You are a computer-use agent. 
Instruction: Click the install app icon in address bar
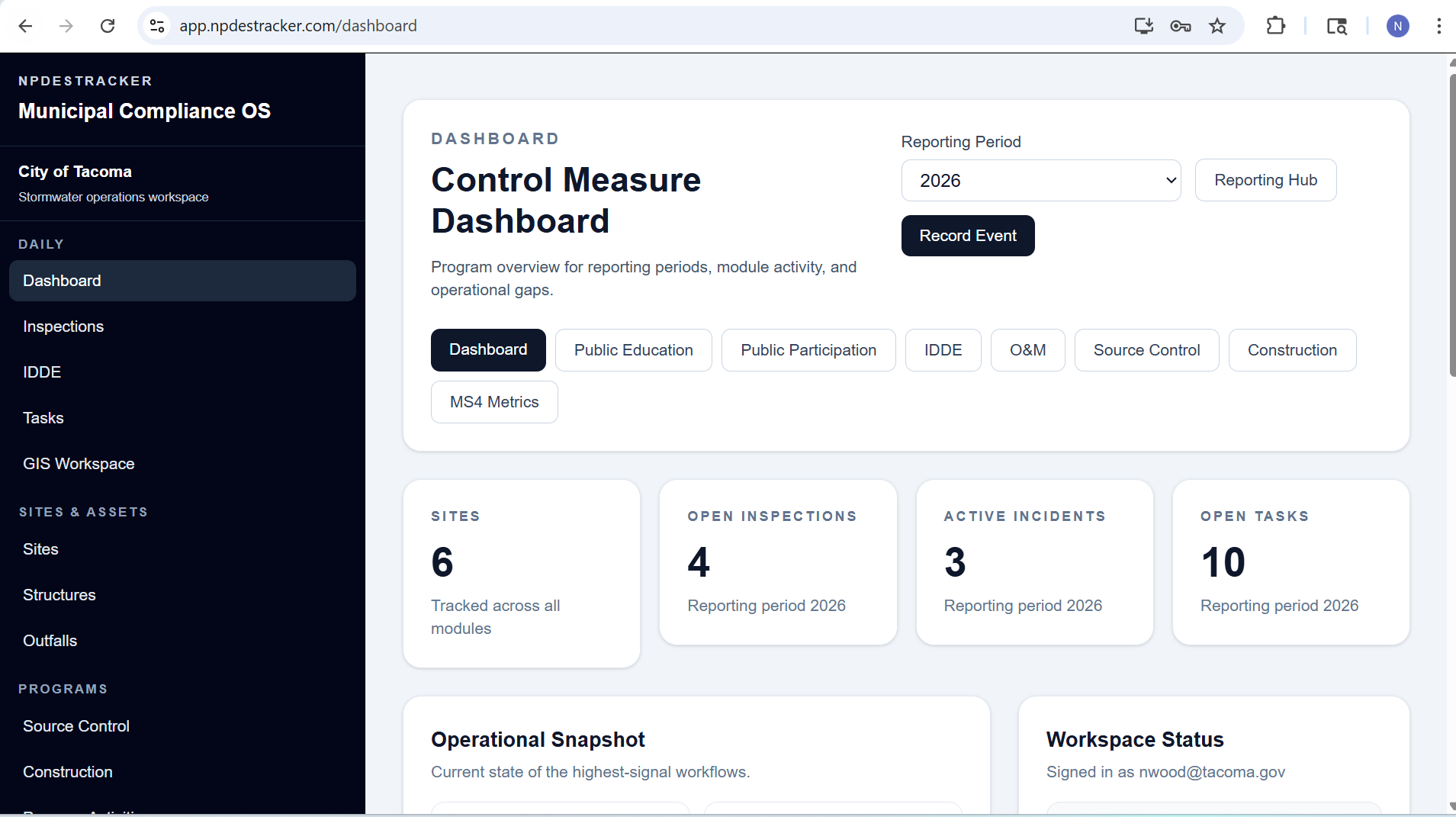(1143, 25)
